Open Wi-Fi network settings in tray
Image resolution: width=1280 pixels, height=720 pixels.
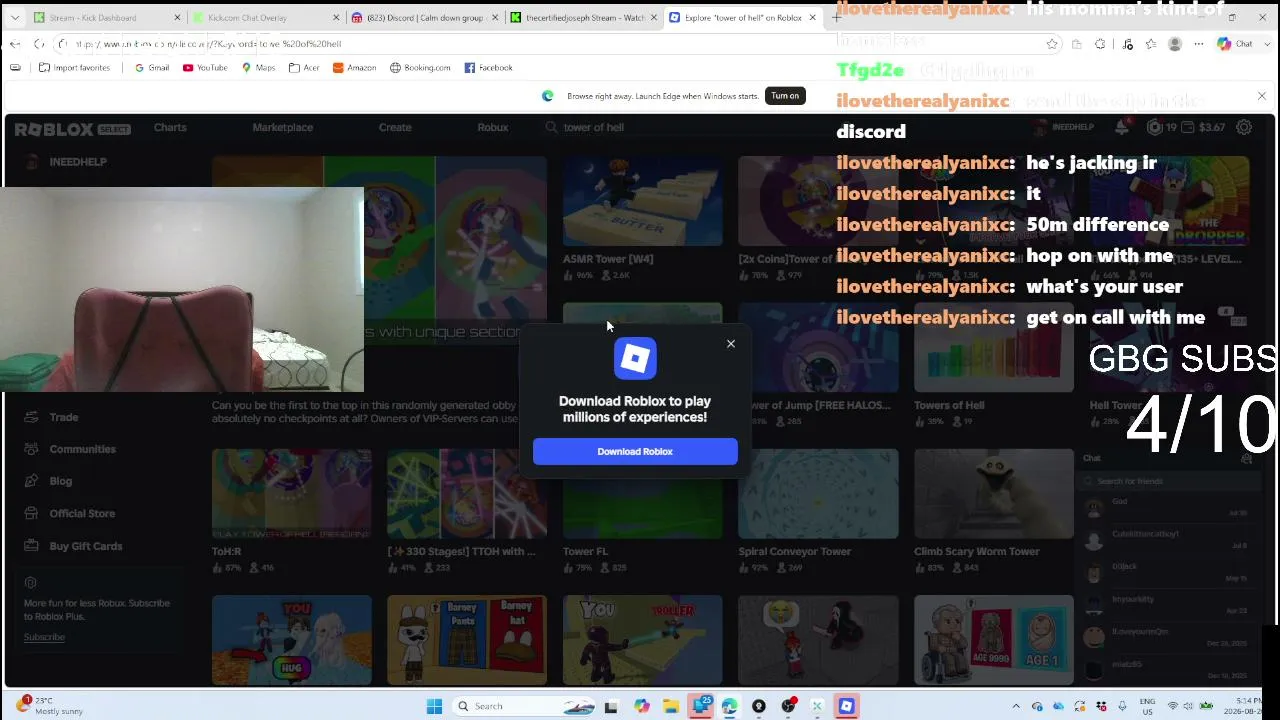click(1173, 706)
